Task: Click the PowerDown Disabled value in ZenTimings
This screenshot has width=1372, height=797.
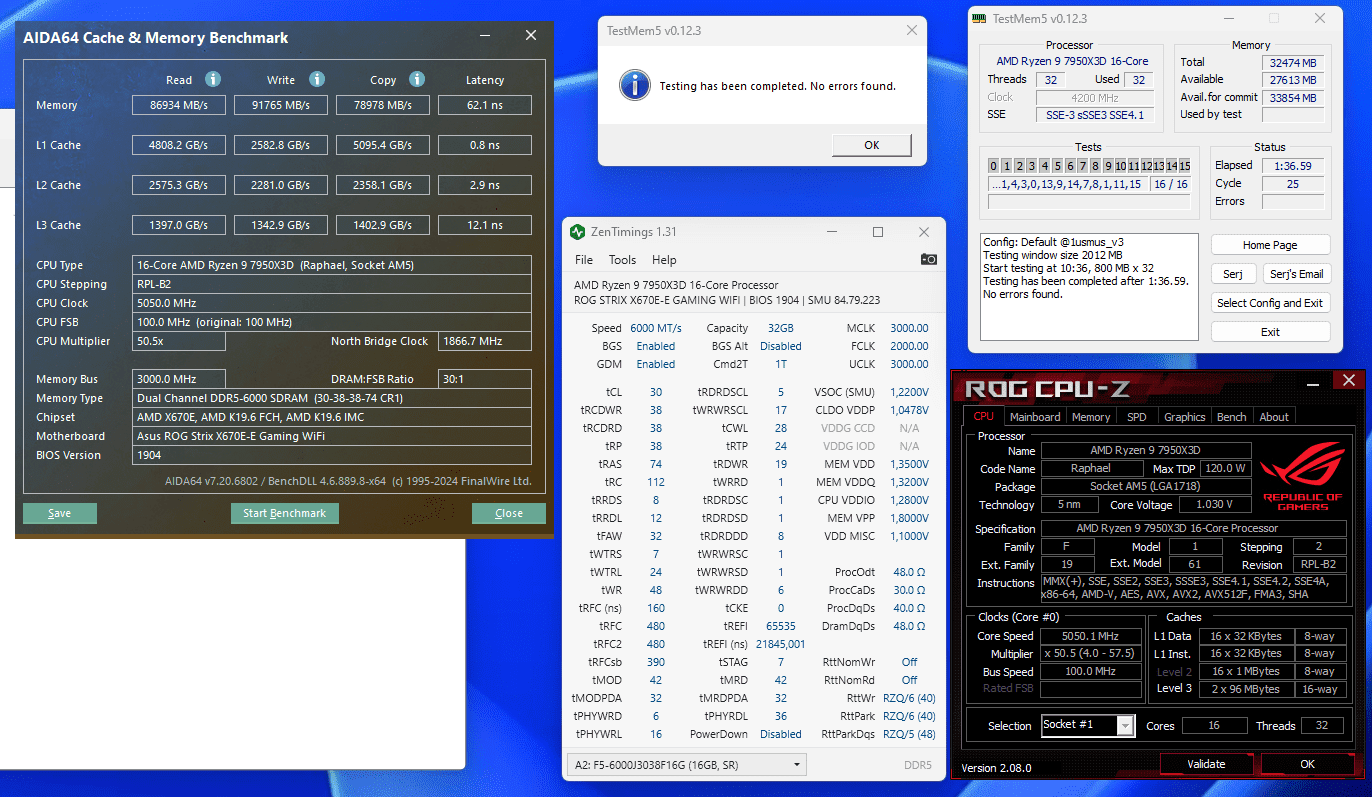Action: coord(781,734)
